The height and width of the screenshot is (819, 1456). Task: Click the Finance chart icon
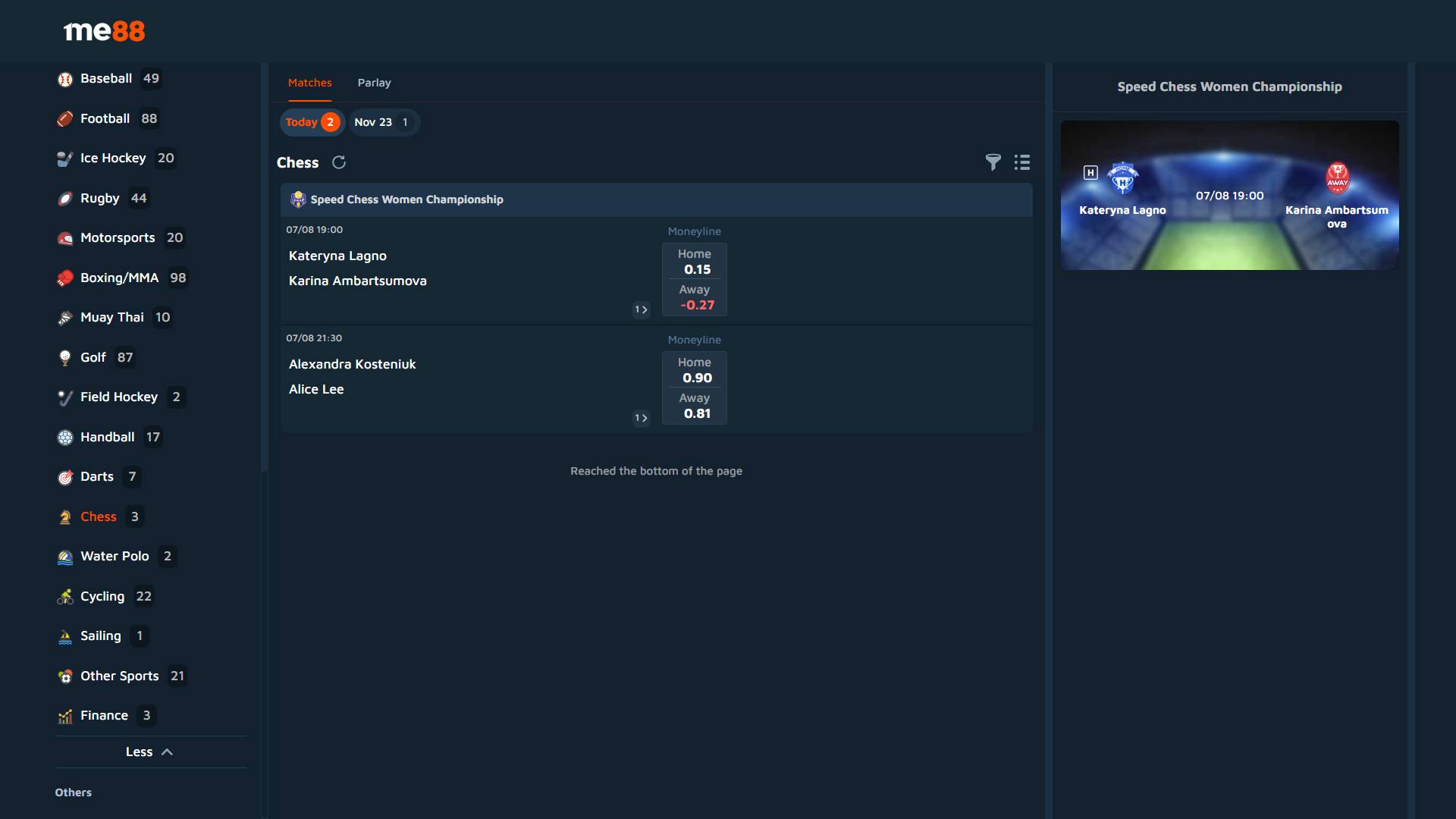point(65,716)
